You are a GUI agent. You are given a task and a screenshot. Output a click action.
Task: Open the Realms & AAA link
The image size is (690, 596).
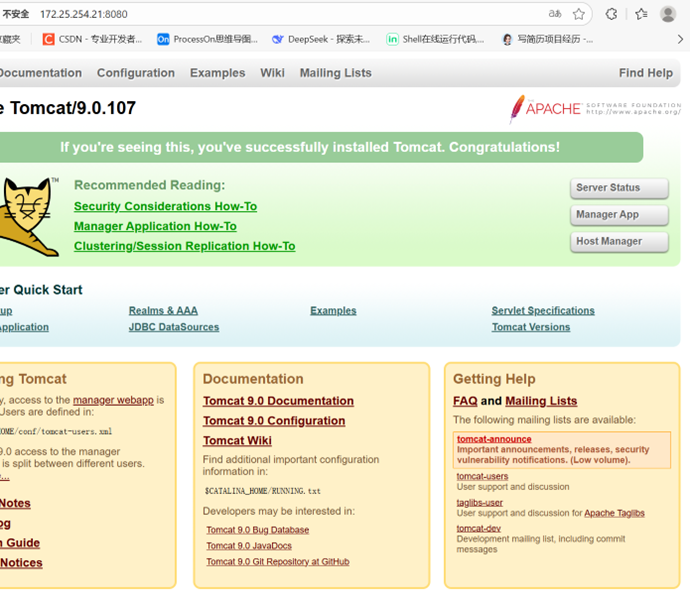pos(163,311)
